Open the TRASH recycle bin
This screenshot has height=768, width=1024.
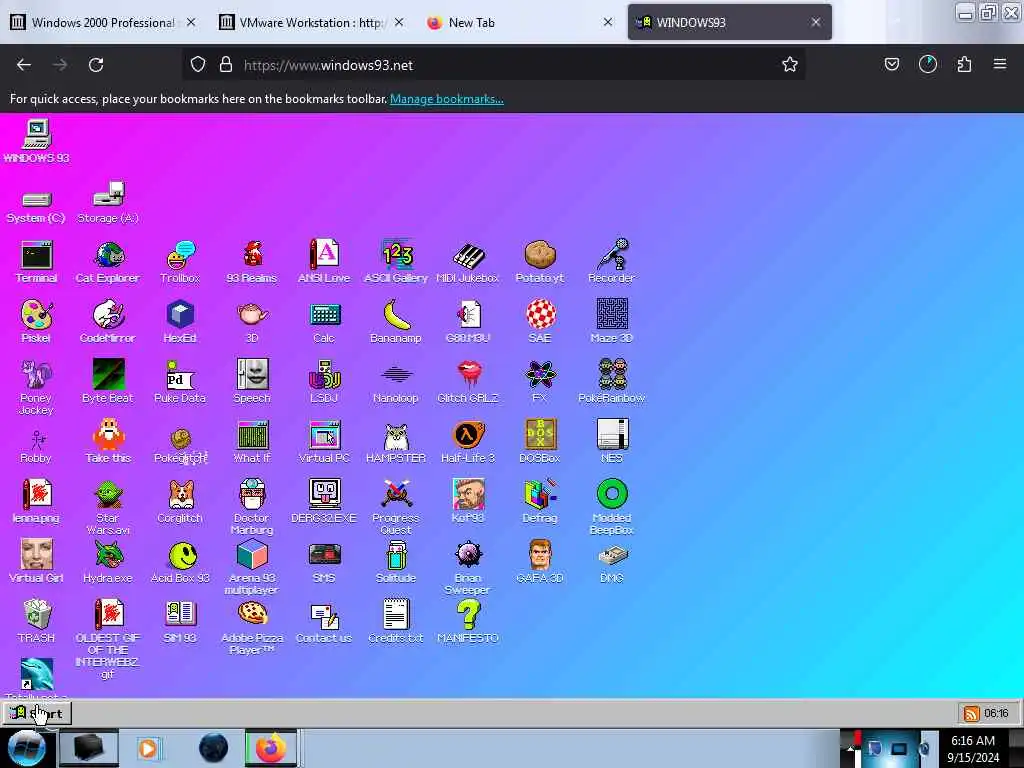point(37,622)
